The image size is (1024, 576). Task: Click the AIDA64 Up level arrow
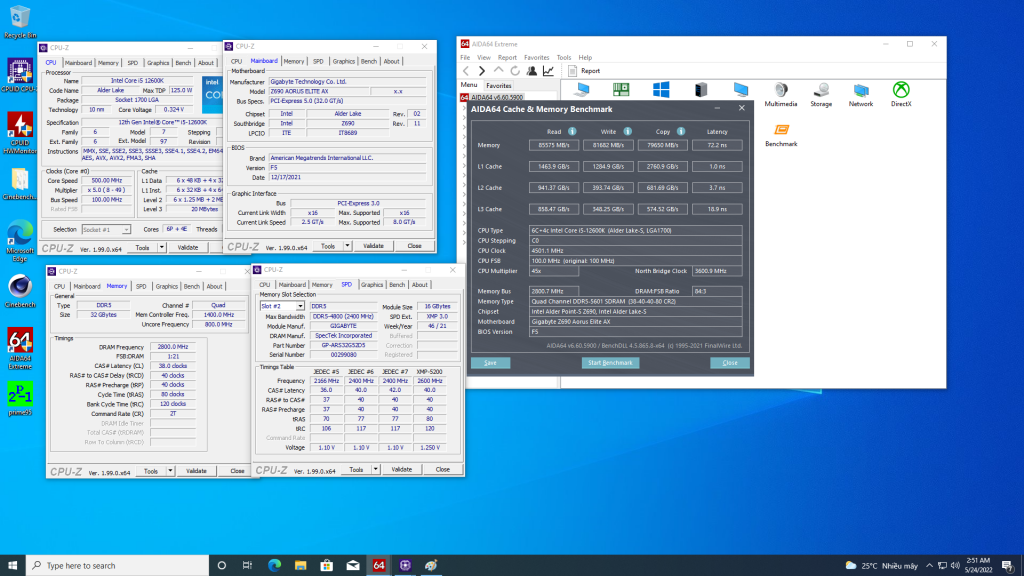(x=498, y=71)
